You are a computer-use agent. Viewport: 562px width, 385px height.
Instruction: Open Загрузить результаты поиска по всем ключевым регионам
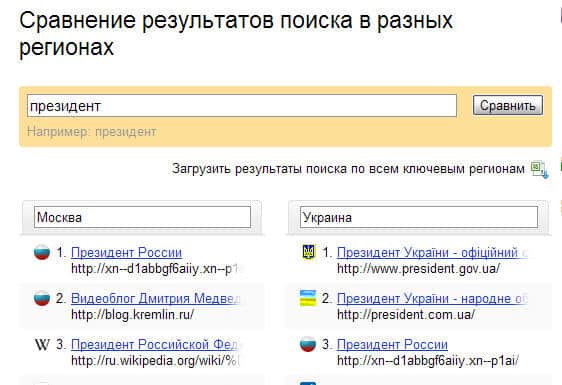pyautogui.click(x=348, y=168)
